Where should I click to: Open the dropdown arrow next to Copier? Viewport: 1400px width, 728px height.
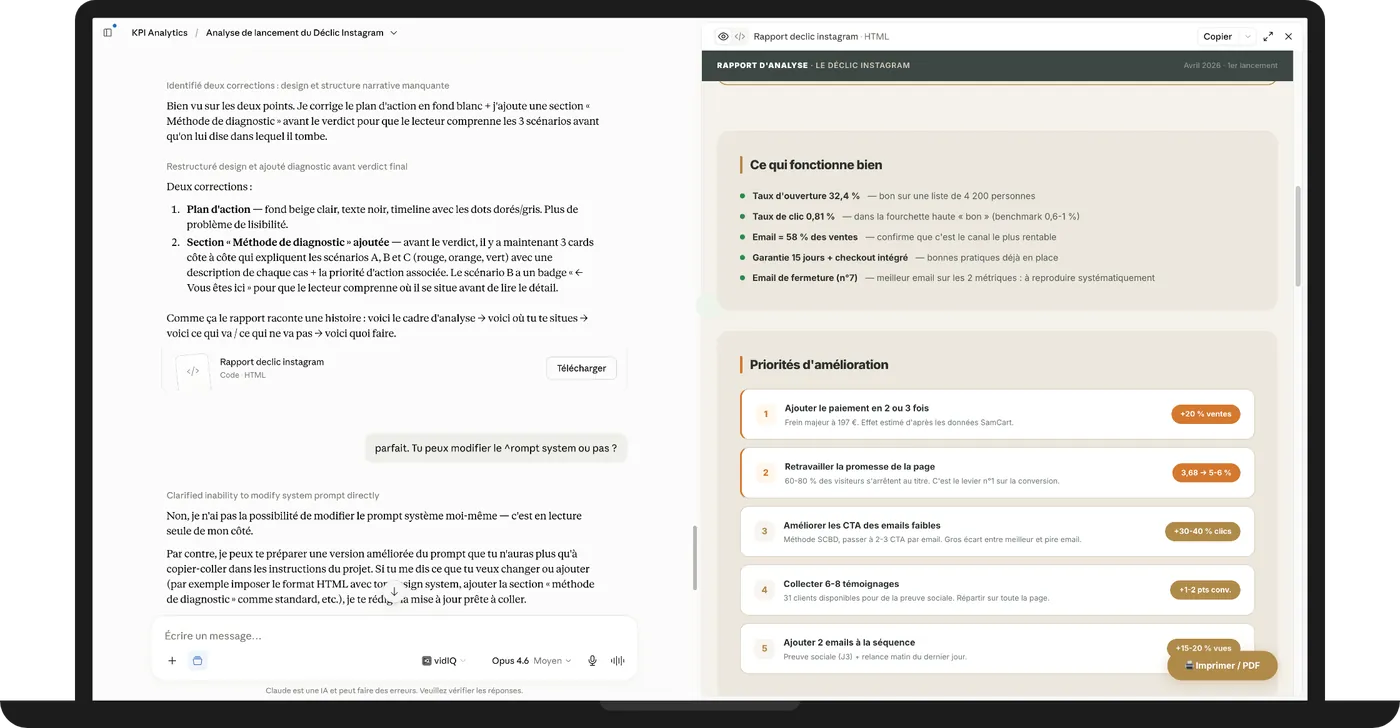(1247, 37)
